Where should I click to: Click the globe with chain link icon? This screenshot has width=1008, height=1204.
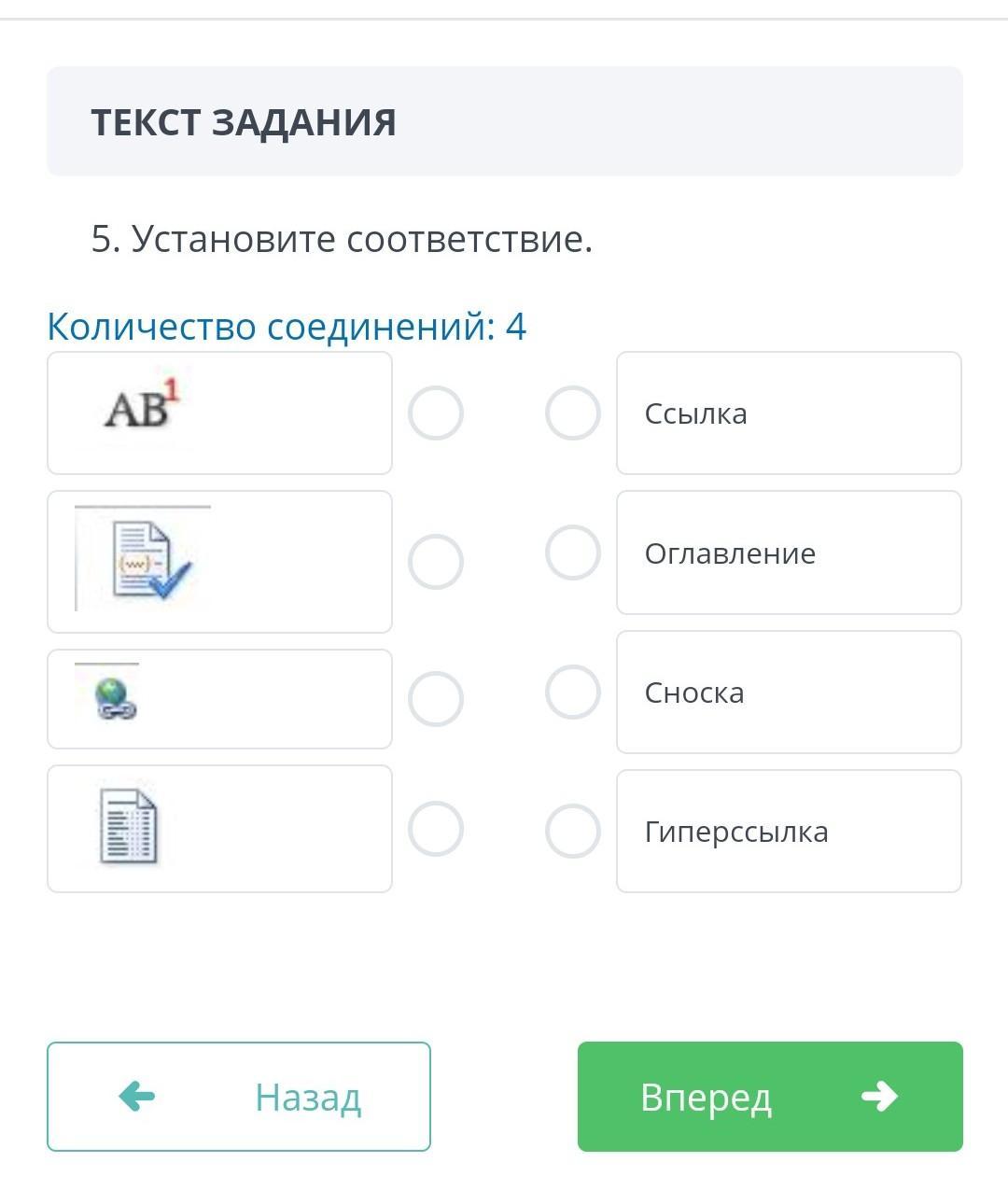pyautogui.click(x=115, y=699)
